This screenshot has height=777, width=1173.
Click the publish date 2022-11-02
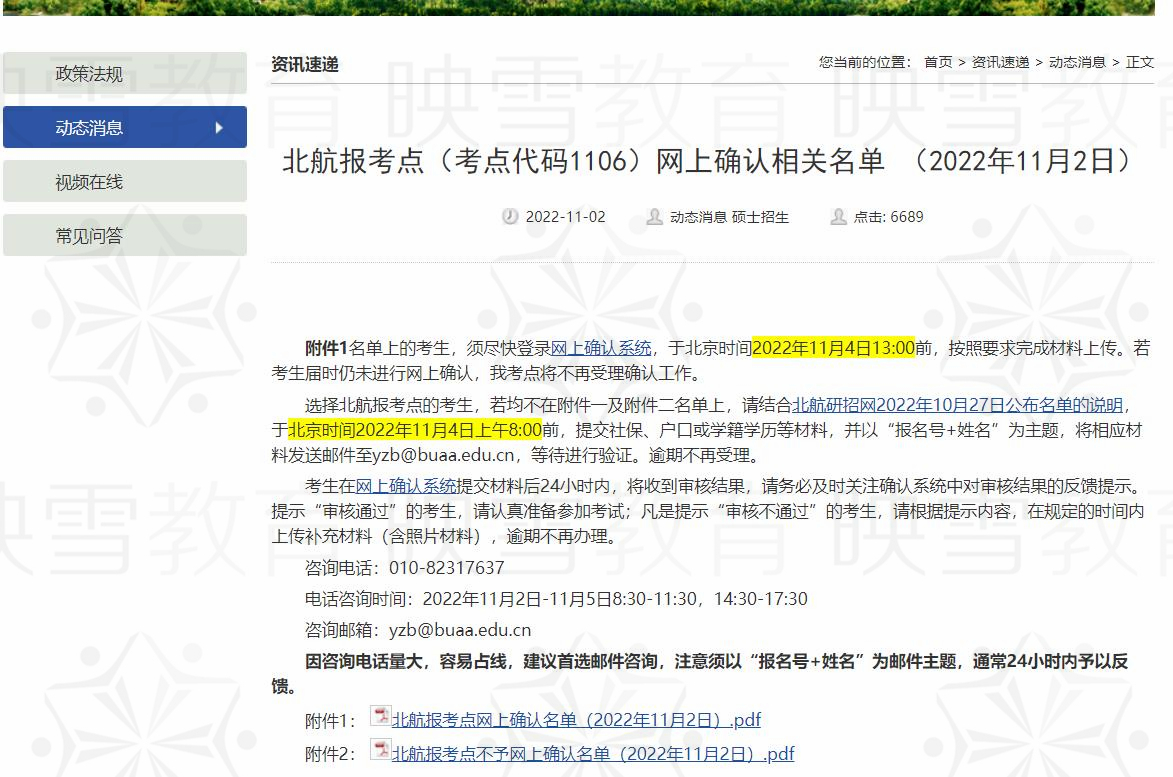click(x=566, y=217)
